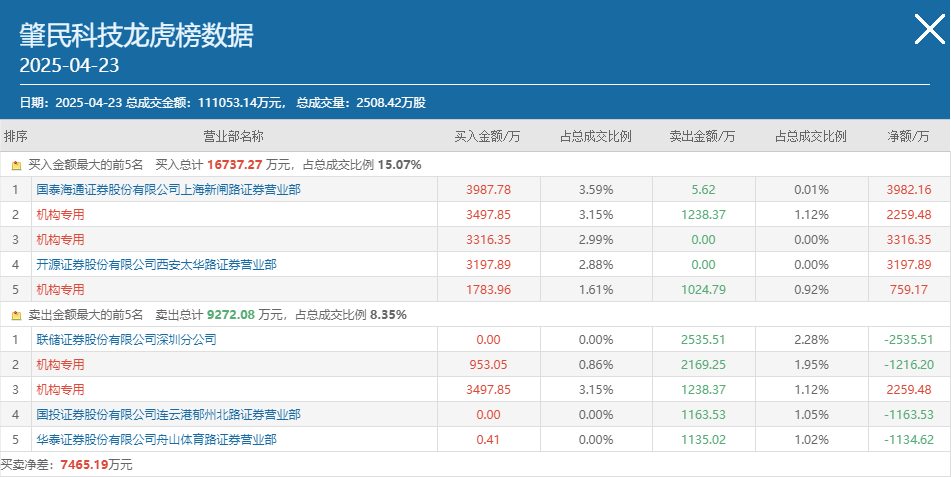Select the 0.92% ratio cell
Screen dimensions: 951x477
(811, 289)
